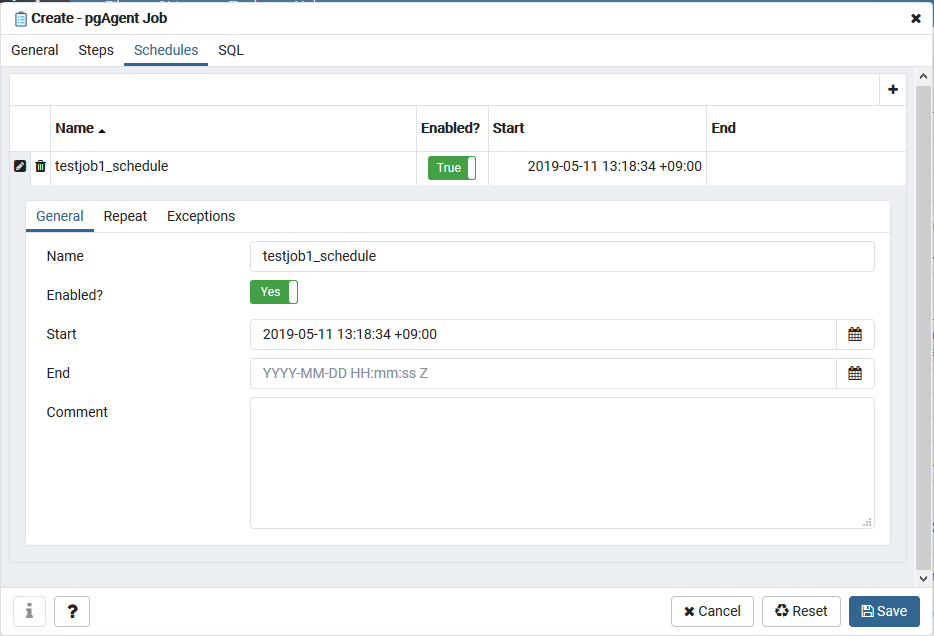This screenshot has width=934, height=636.
Task: Open the calendar picker for the End field
Action: [855, 373]
